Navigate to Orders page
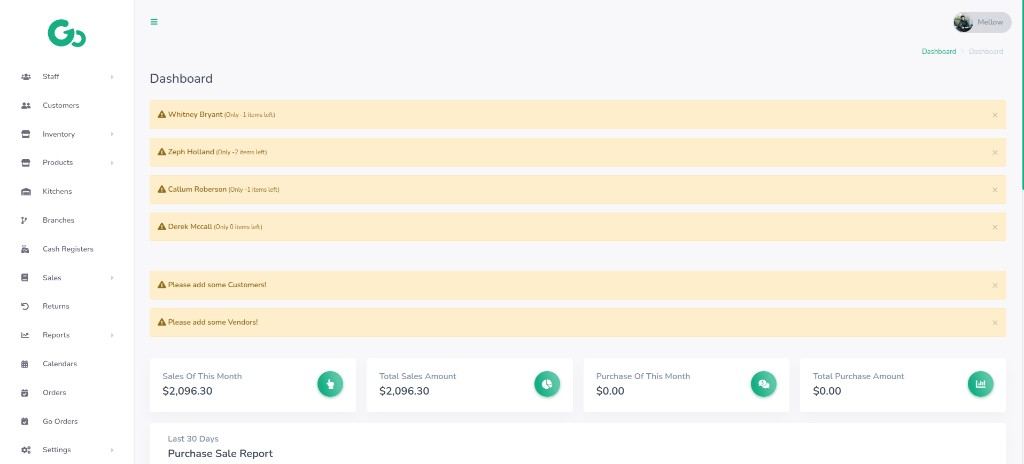 coord(54,393)
